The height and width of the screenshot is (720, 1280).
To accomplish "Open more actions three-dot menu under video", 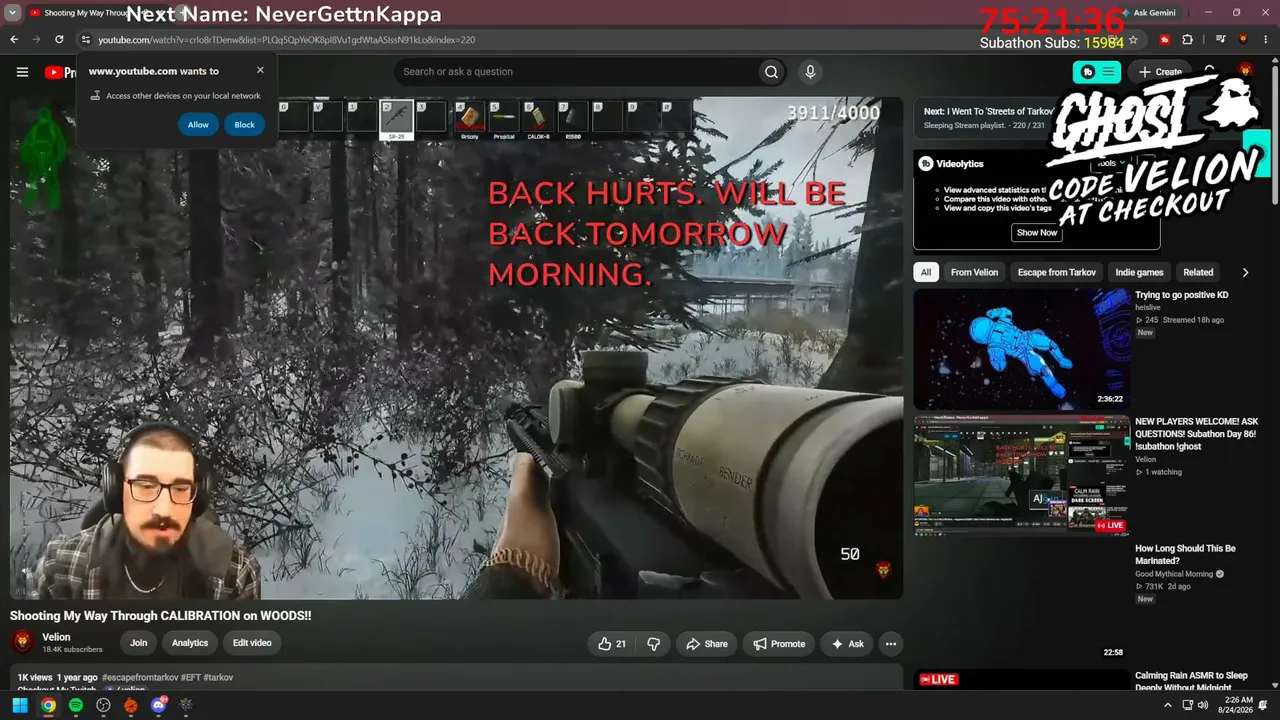I will (890, 644).
